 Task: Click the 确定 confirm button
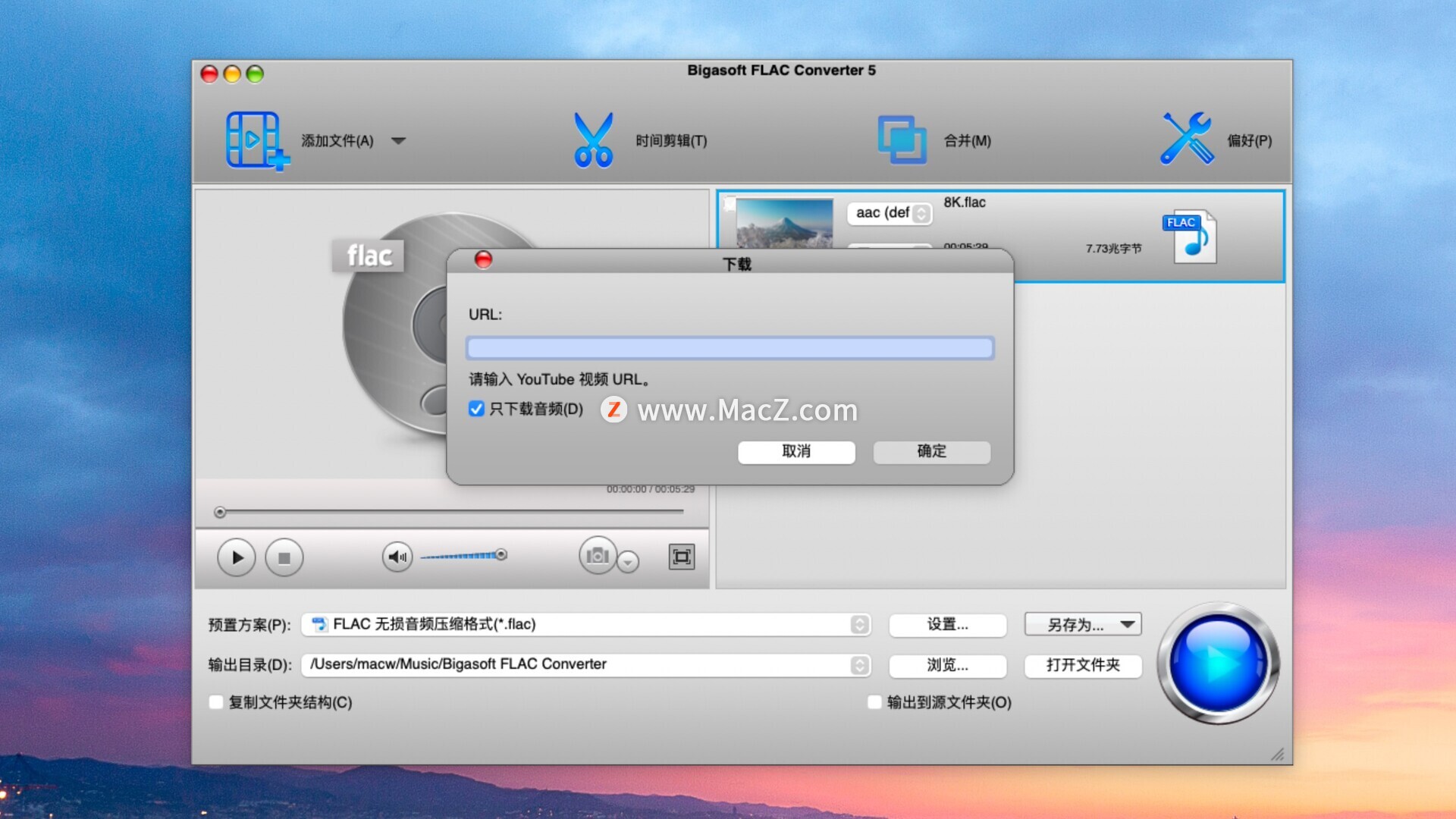pos(931,451)
